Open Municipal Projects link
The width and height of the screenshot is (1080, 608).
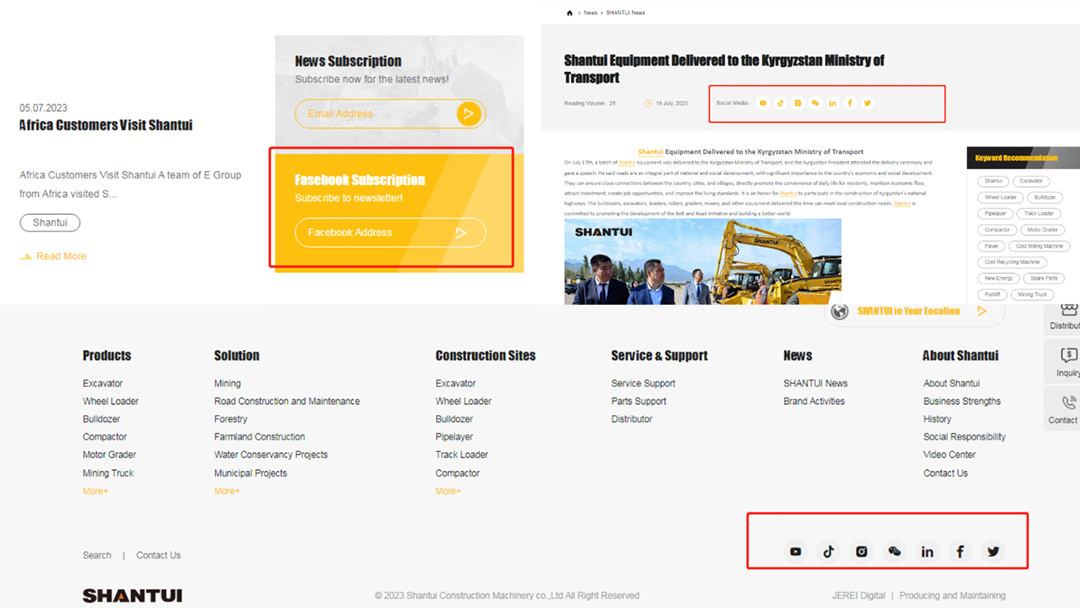pyautogui.click(x=251, y=473)
